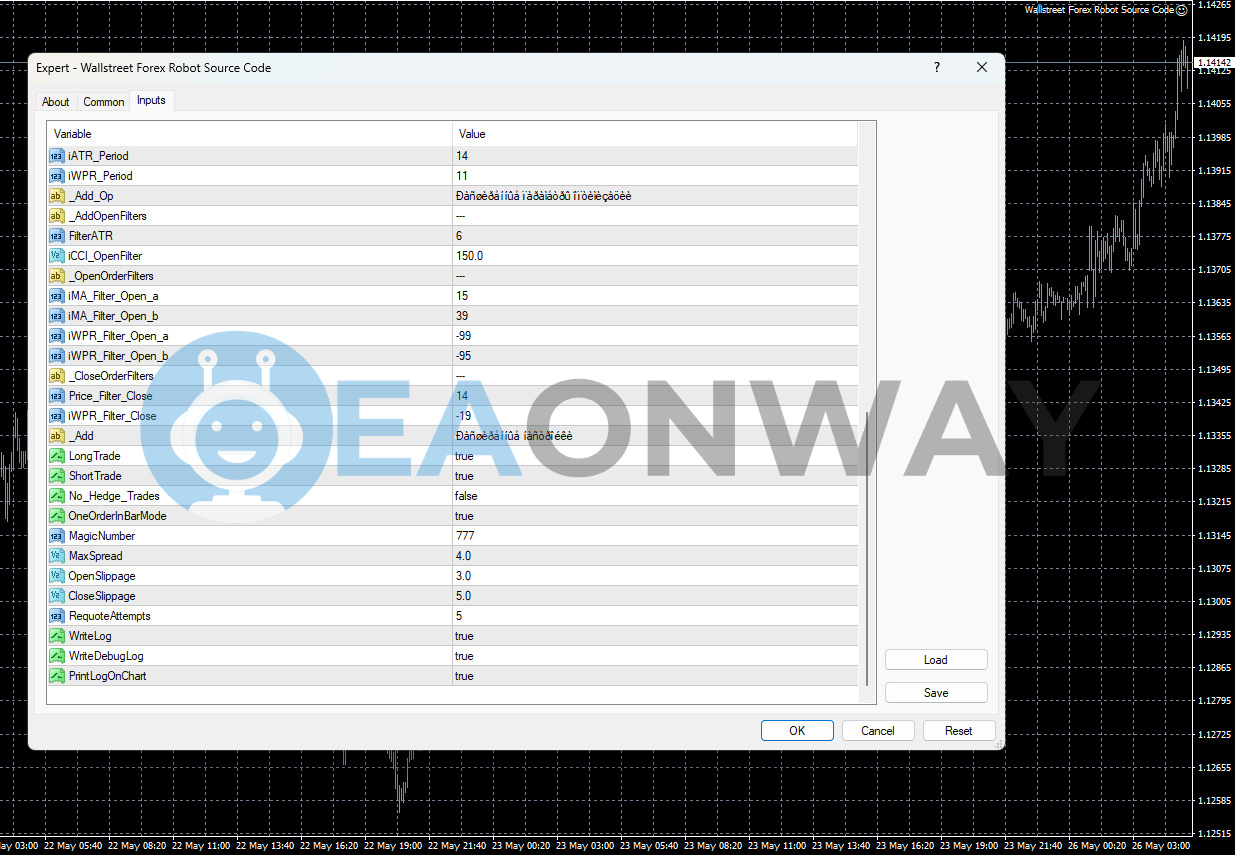The image size is (1235, 855).
Task: Click the boolean icon beside PrintLogOnChart
Action: (x=57, y=676)
